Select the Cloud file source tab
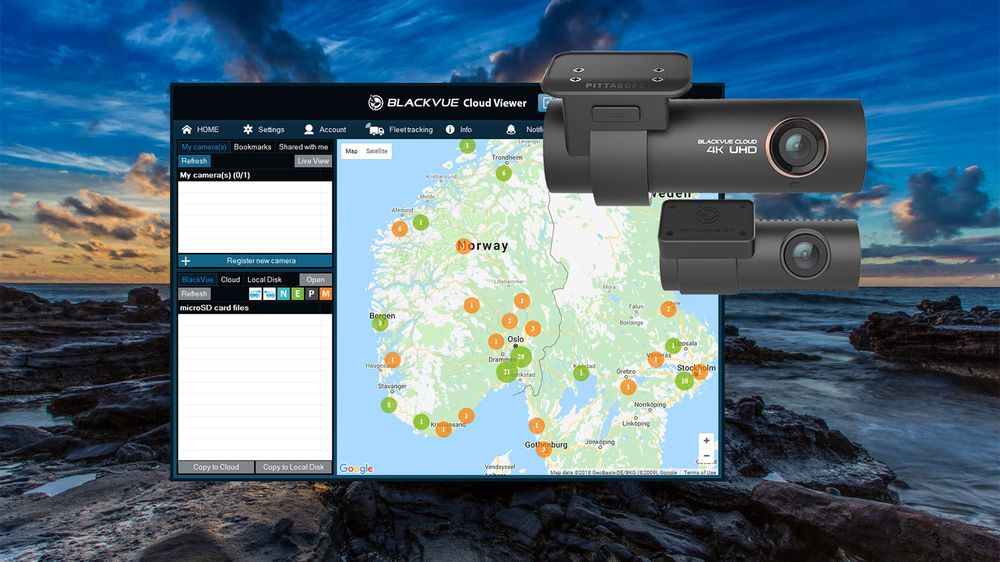The height and width of the screenshot is (562, 1000). click(x=230, y=279)
